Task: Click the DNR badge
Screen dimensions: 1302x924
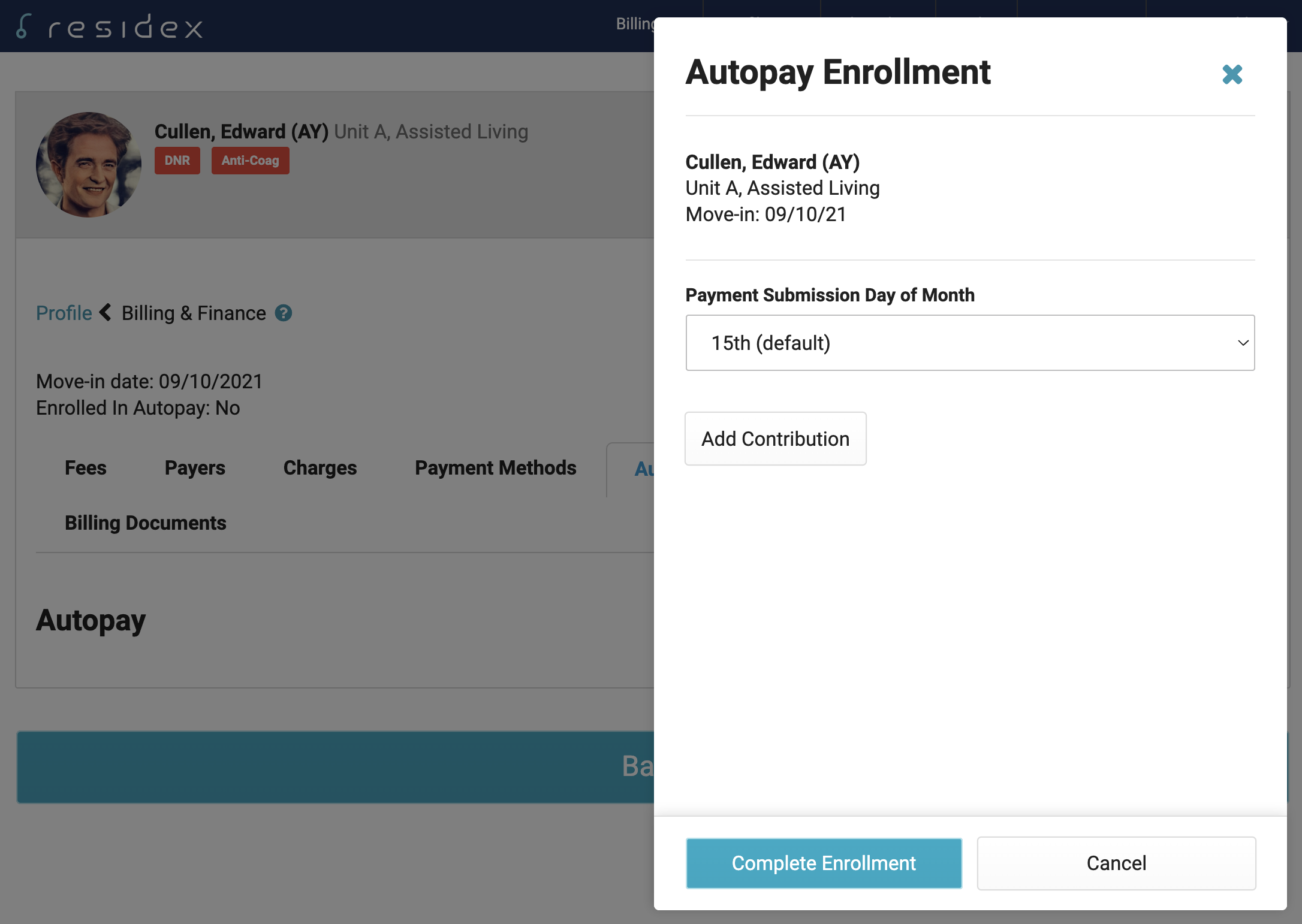Action: pos(177,161)
